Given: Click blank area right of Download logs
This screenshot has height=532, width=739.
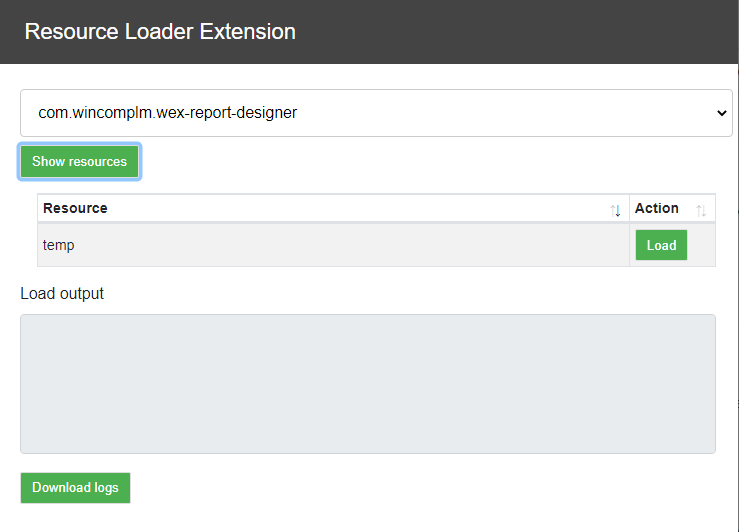Looking at the screenshot, I should pyautogui.click(x=424, y=488).
